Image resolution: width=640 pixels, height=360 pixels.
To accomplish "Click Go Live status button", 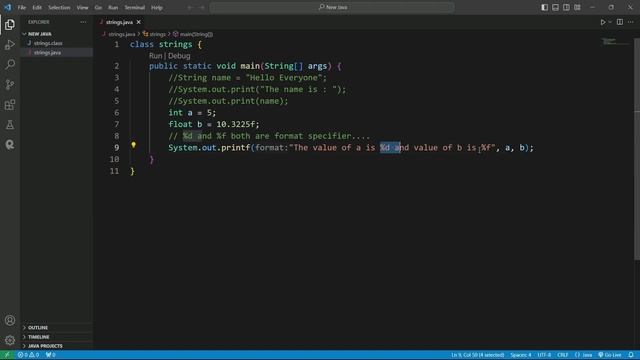I will pyautogui.click(x=610, y=355).
